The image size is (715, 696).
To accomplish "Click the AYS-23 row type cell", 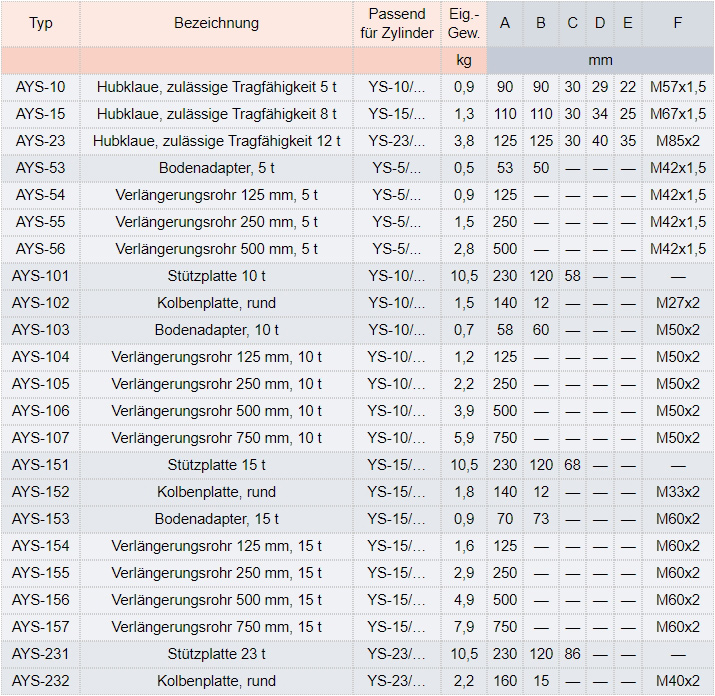I will [41, 141].
